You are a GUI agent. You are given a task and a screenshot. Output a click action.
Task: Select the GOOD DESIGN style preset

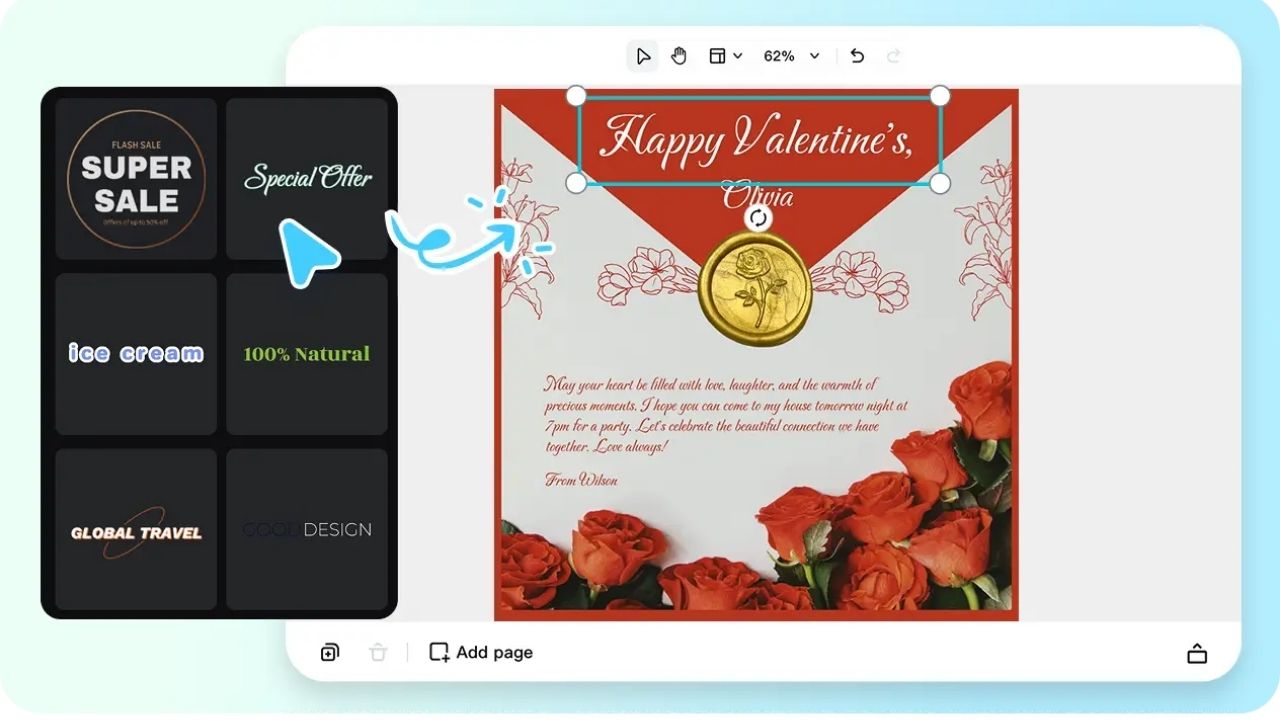[307, 530]
